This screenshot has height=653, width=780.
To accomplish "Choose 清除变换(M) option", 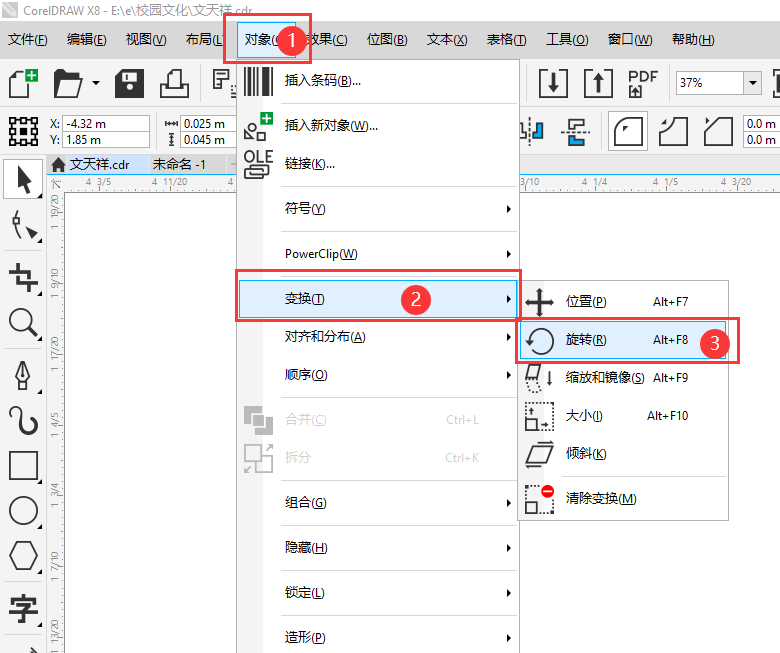I will click(x=623, y=498).
